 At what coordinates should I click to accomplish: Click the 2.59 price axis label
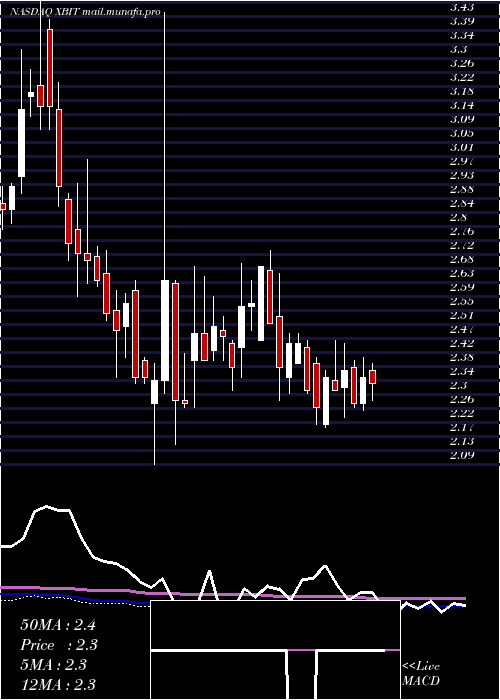click(x=462, y=288)
